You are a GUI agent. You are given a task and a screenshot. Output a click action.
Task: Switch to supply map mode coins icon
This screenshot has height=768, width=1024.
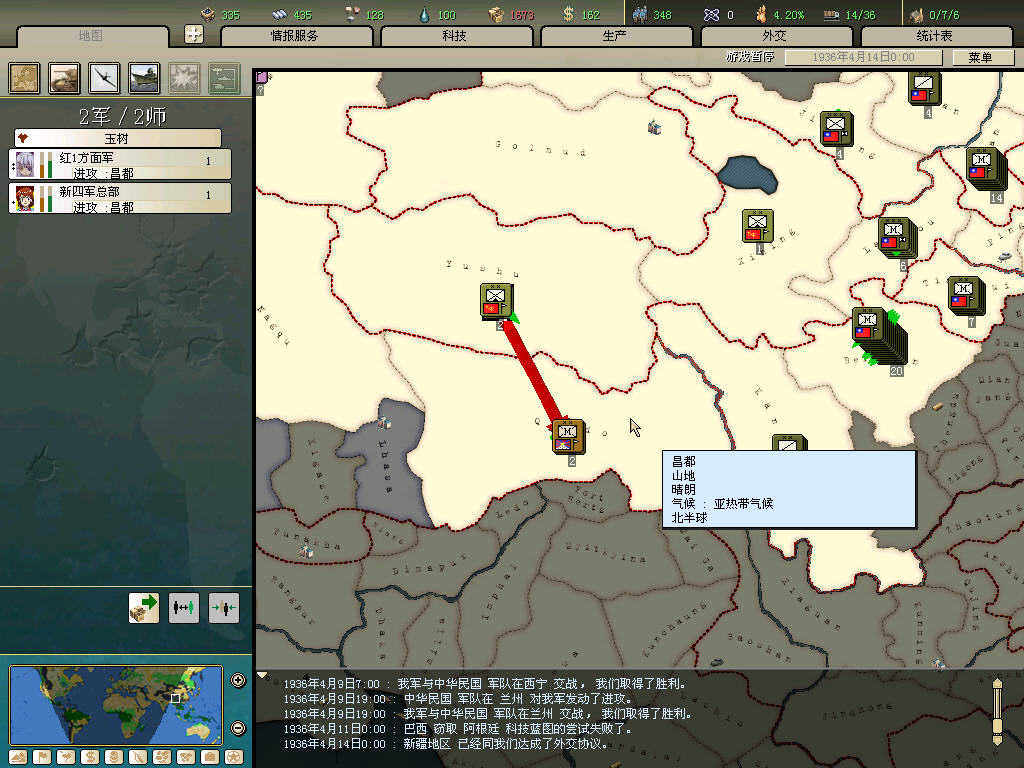tap(114, 757)
